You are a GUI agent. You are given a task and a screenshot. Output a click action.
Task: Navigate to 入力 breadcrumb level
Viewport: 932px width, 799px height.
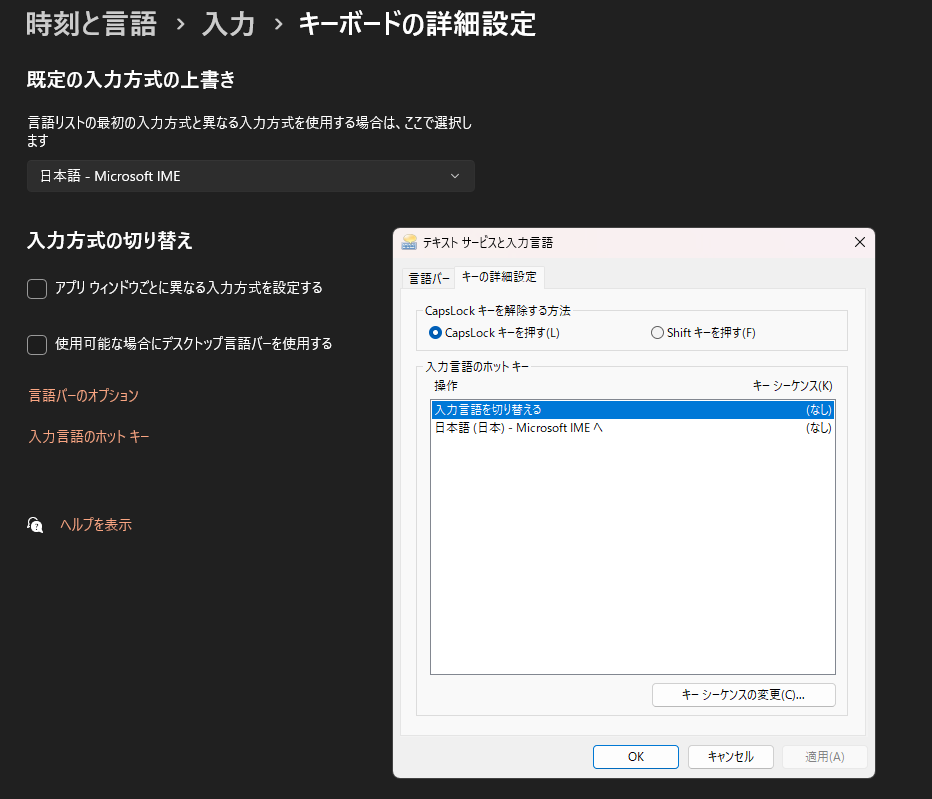(228, 24)
